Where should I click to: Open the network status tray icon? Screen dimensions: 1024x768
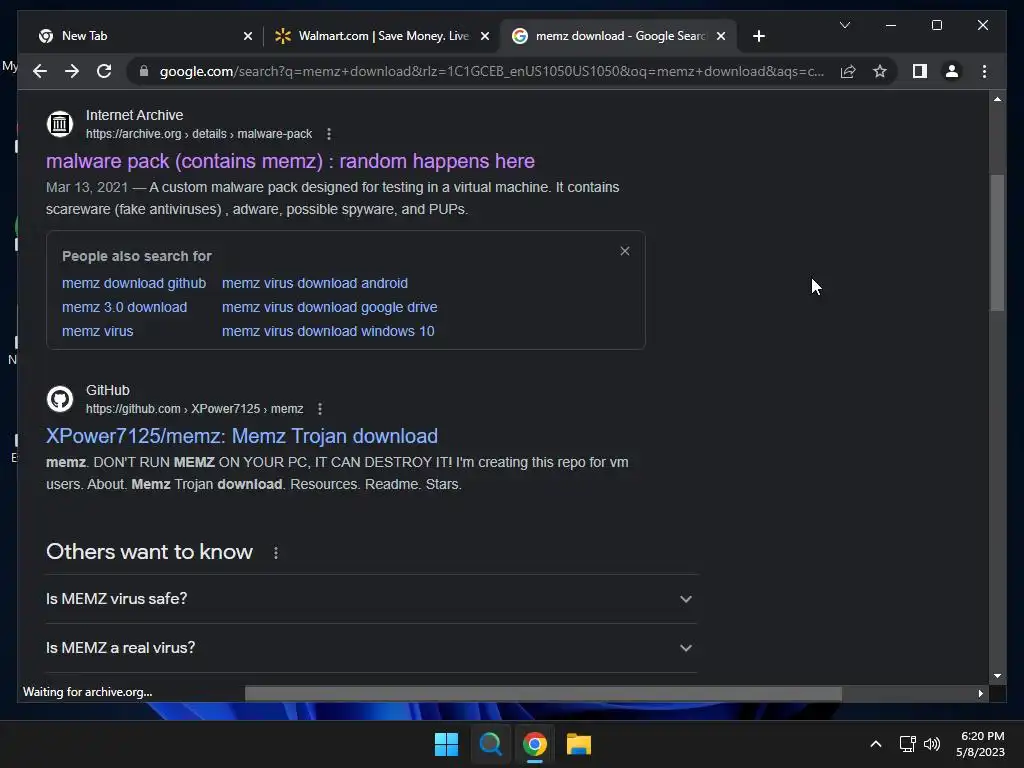point(907,744)
